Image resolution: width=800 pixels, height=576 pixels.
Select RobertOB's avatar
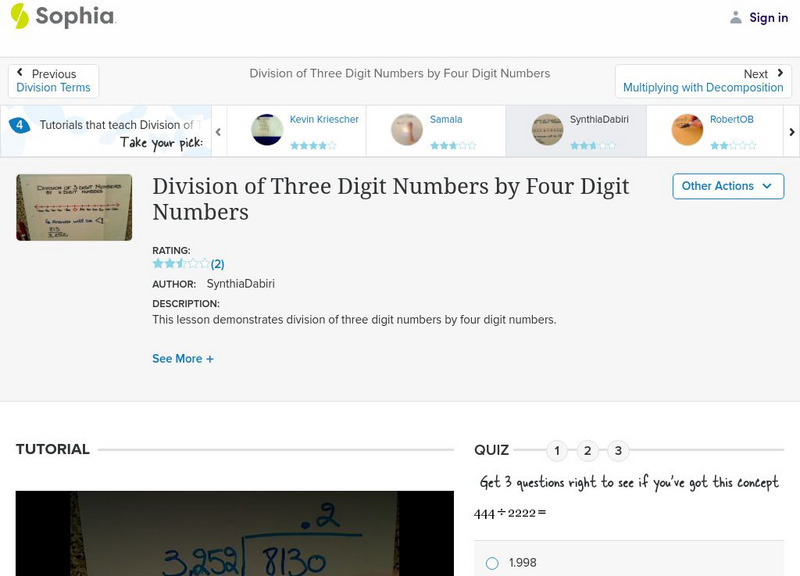coord(685,129)
